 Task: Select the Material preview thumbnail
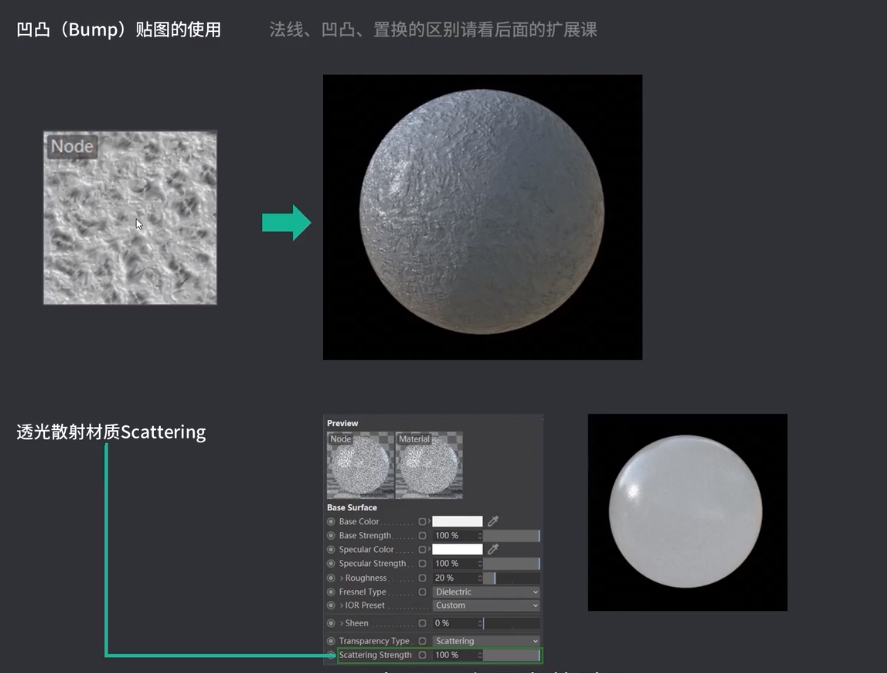[x=429, y=465]
